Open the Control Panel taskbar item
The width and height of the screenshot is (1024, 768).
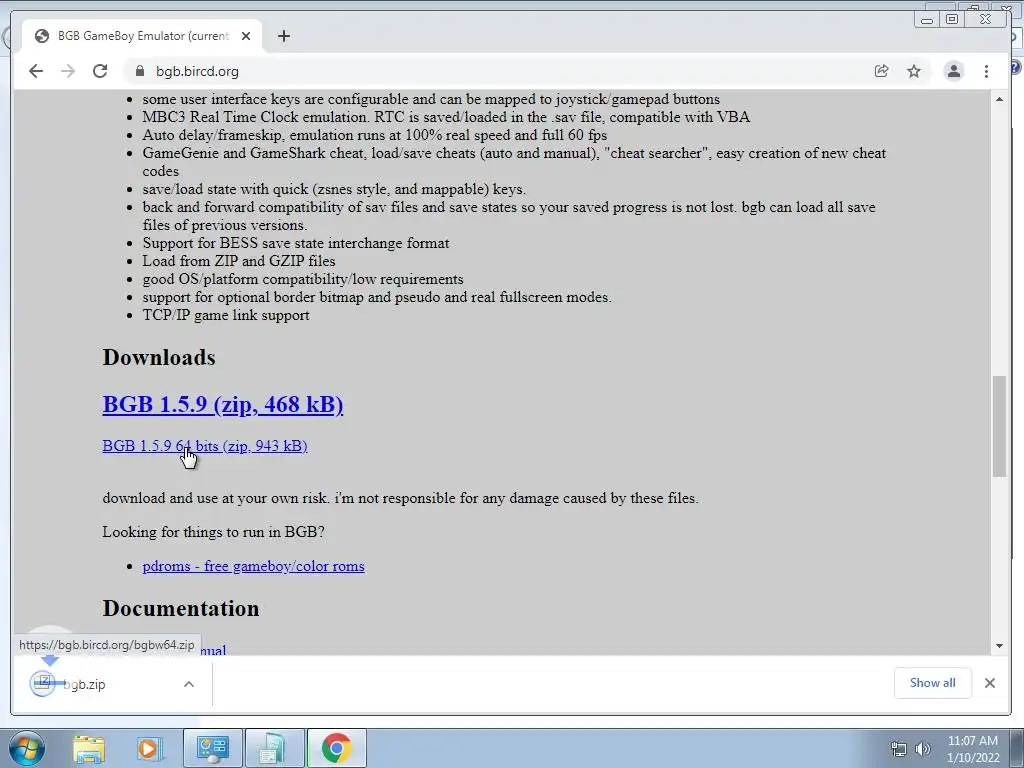212,748
